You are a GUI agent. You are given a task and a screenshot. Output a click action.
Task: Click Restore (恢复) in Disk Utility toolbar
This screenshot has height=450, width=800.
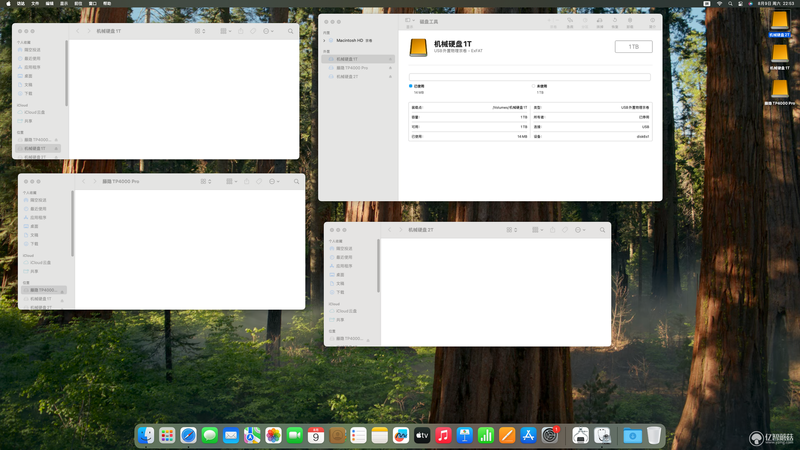(615, 22)
